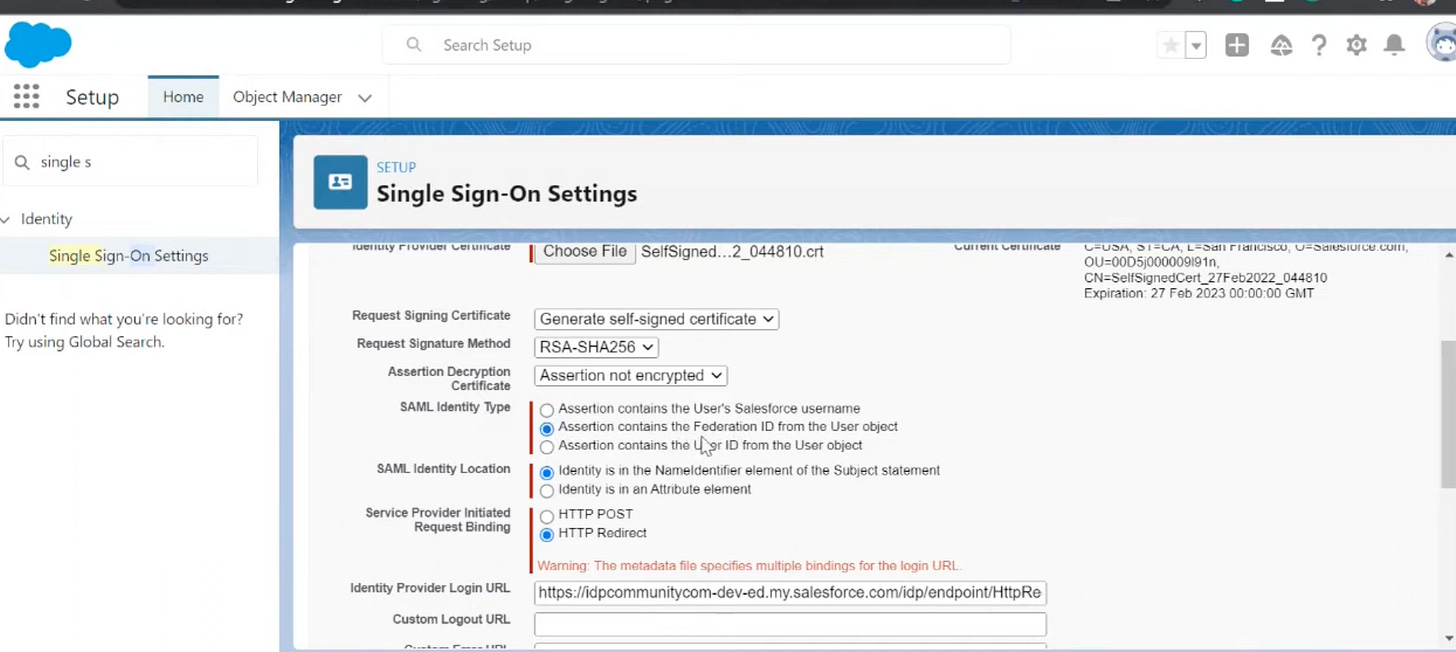Click the 'SAML Identity Location' label

point(443,469)
